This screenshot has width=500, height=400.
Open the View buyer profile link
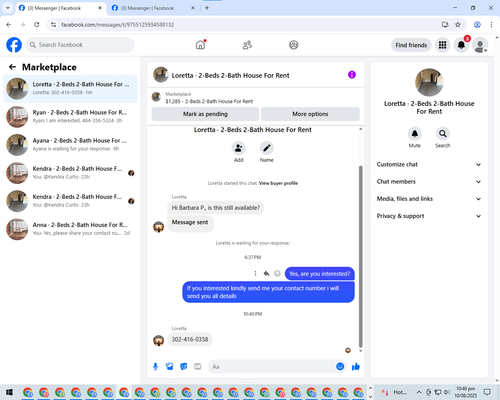(278, 183)
